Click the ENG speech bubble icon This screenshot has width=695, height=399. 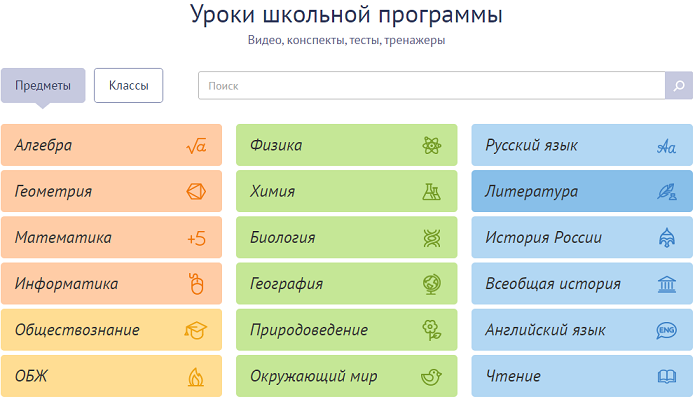tap(666, 330)
